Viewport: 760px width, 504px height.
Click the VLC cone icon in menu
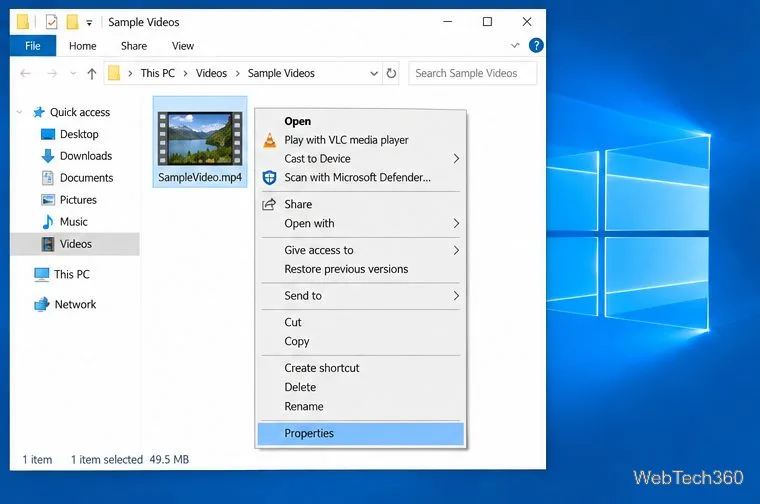pyautogui.click(x=270, y=140)
